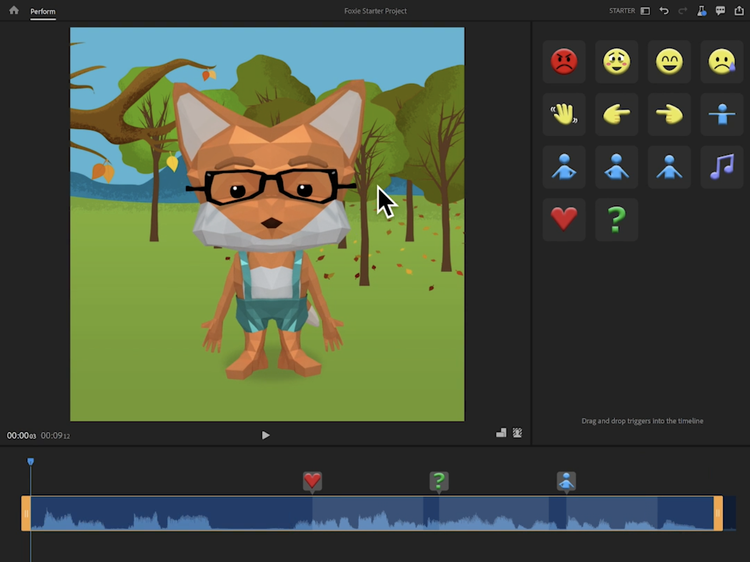Select the green question mark trigger in panel
Image resolution: width=750 pixels, height=562 pixels.
(x=616, y=219)
